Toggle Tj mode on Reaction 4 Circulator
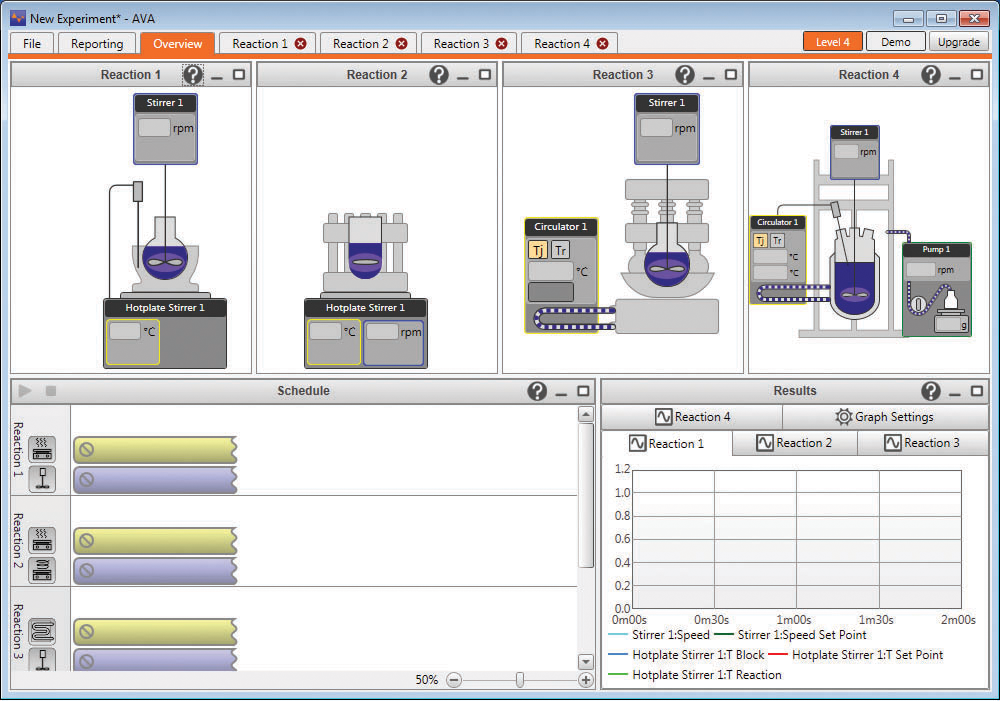 [760, 240]
